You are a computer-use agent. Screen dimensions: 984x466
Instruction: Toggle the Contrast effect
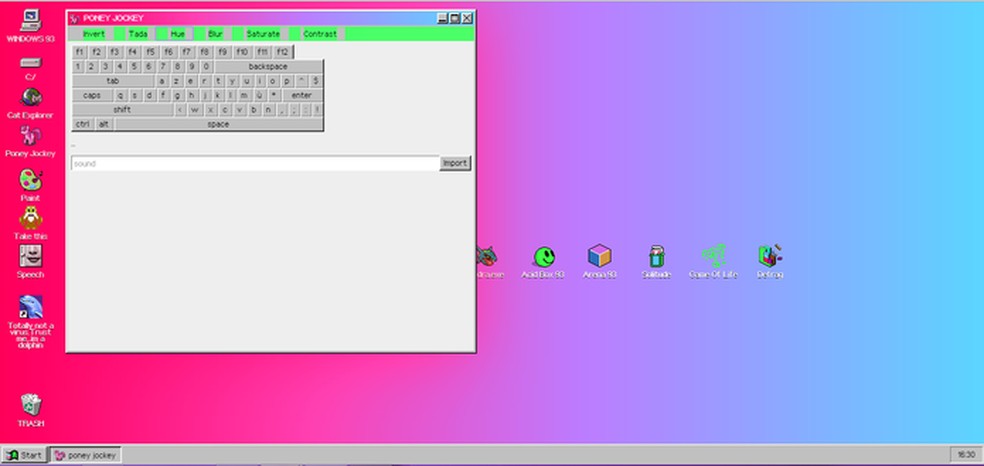[320, 34]
